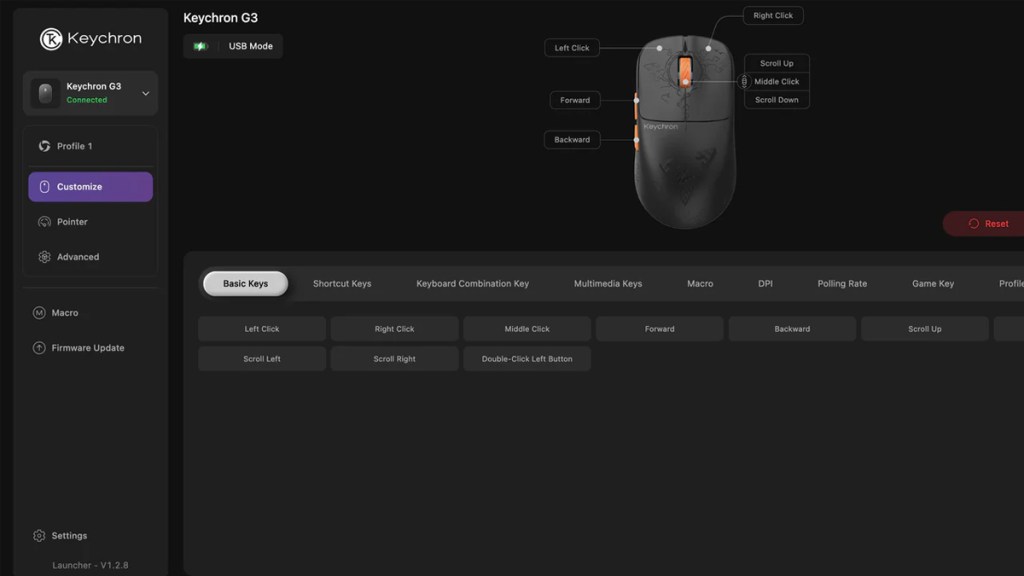
Task: Click the Reset circular arrow icon
Action: 974,223
